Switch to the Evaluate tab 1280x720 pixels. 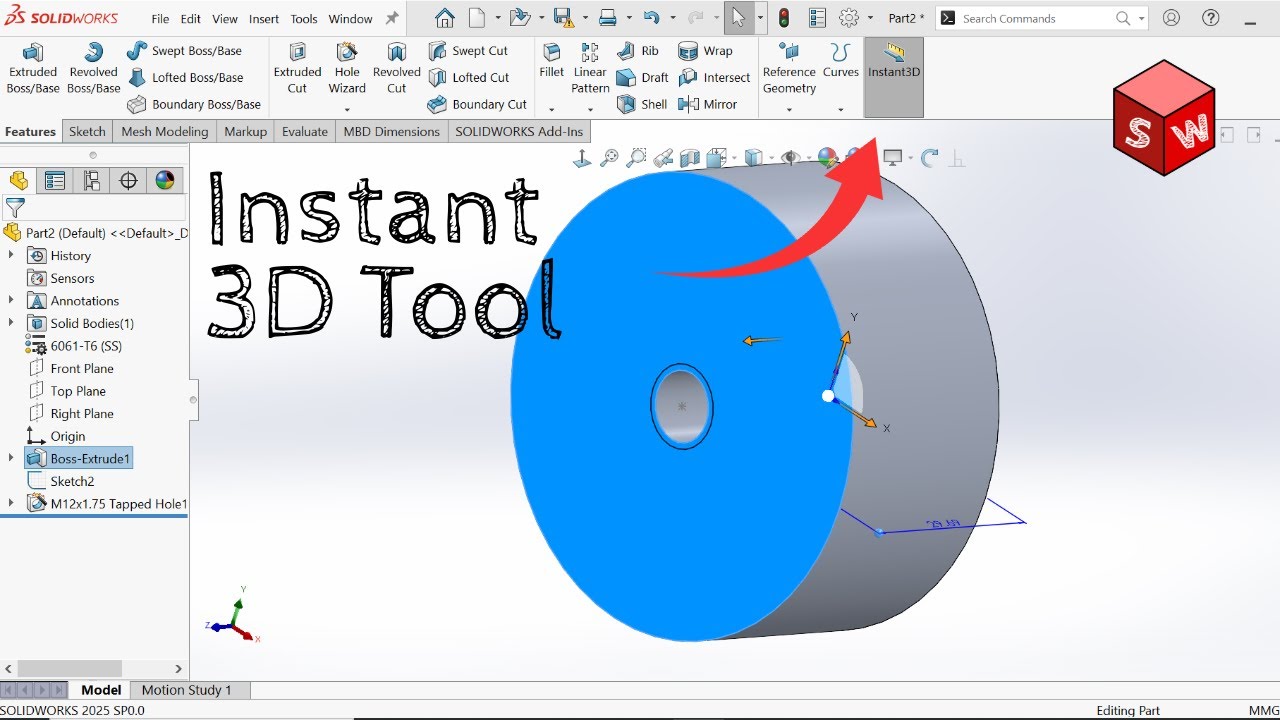(x=305, y=131)
